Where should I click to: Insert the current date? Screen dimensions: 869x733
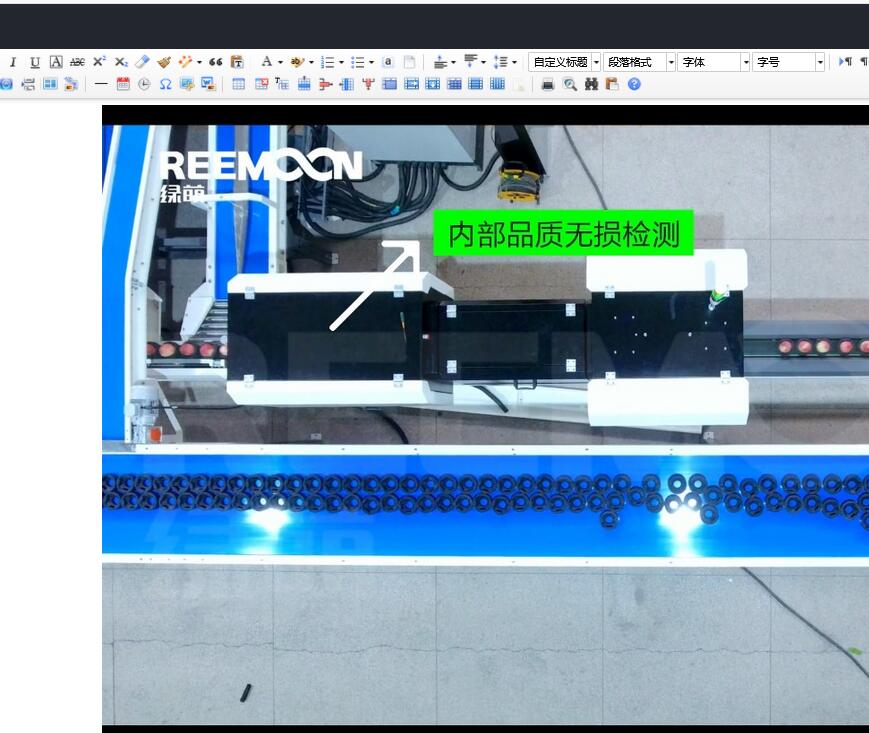click(123, 84)
